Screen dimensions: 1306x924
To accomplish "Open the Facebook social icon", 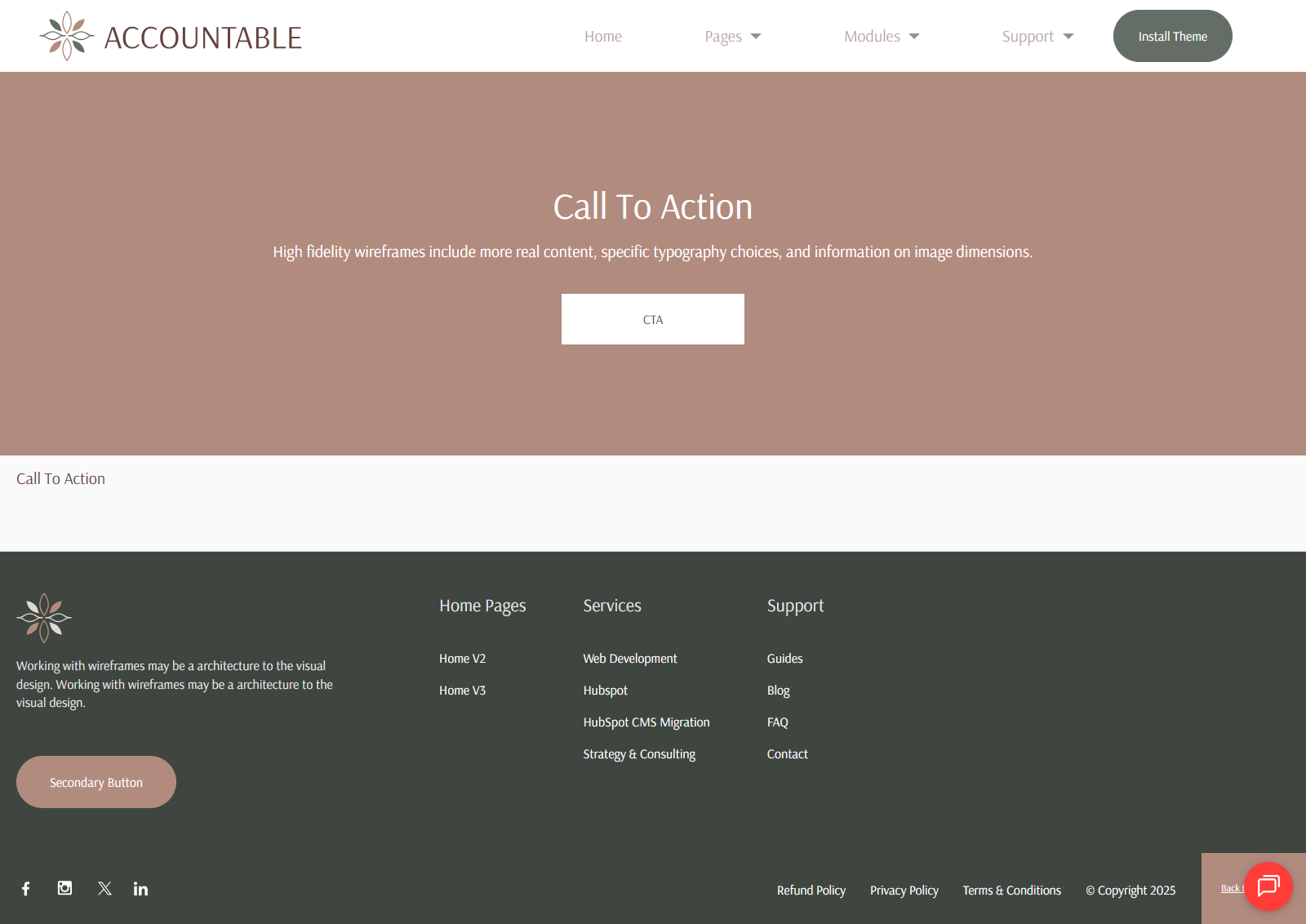I will pos(26,889).
